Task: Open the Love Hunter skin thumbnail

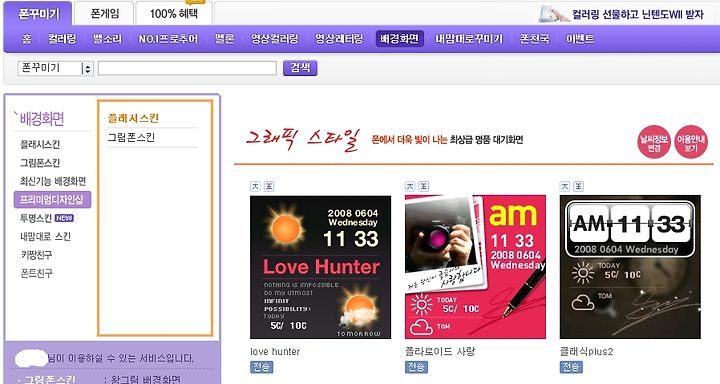Action: click(321, 267)
